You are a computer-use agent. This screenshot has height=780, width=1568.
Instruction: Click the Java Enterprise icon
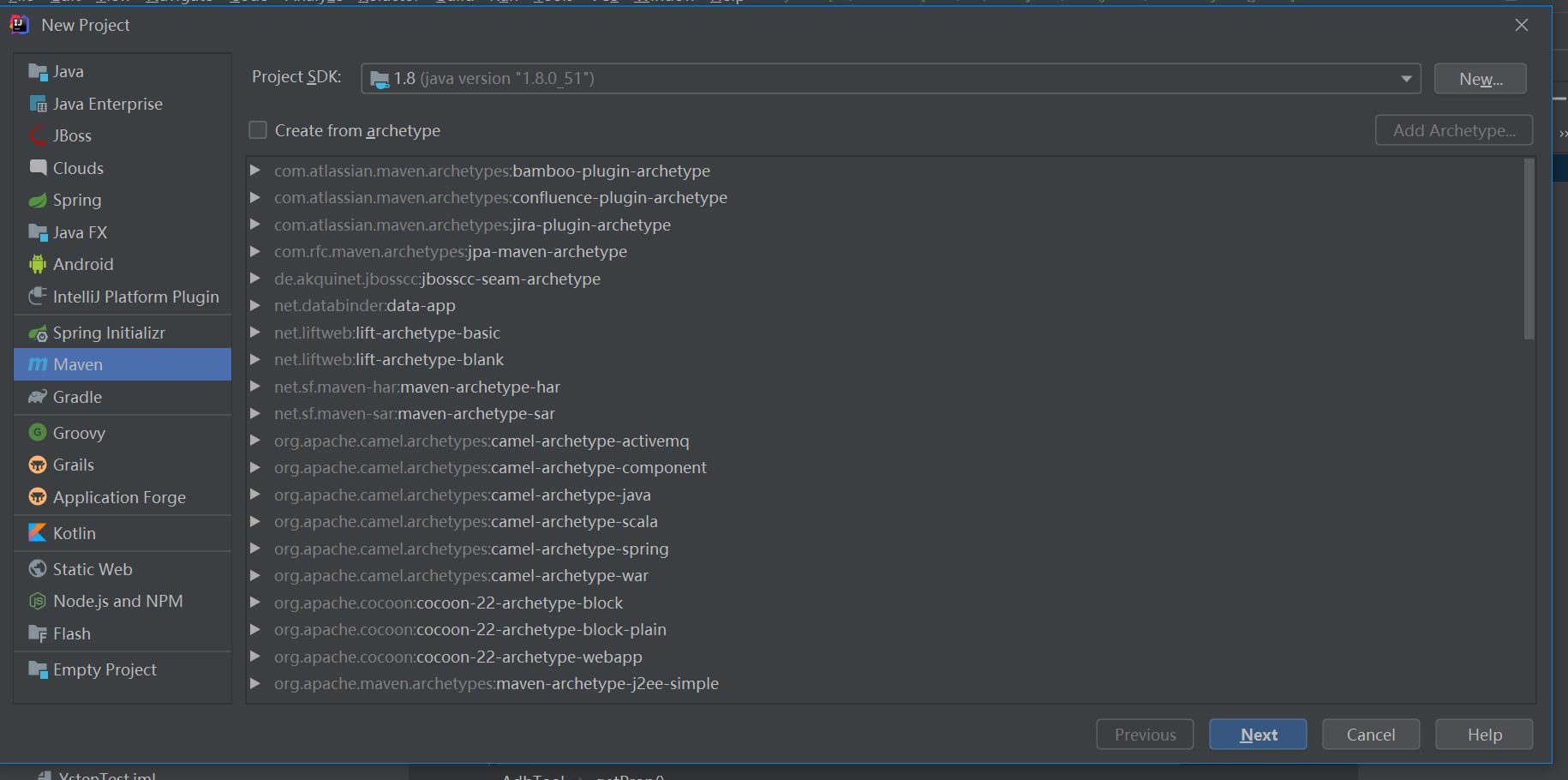tap(38, 104)
